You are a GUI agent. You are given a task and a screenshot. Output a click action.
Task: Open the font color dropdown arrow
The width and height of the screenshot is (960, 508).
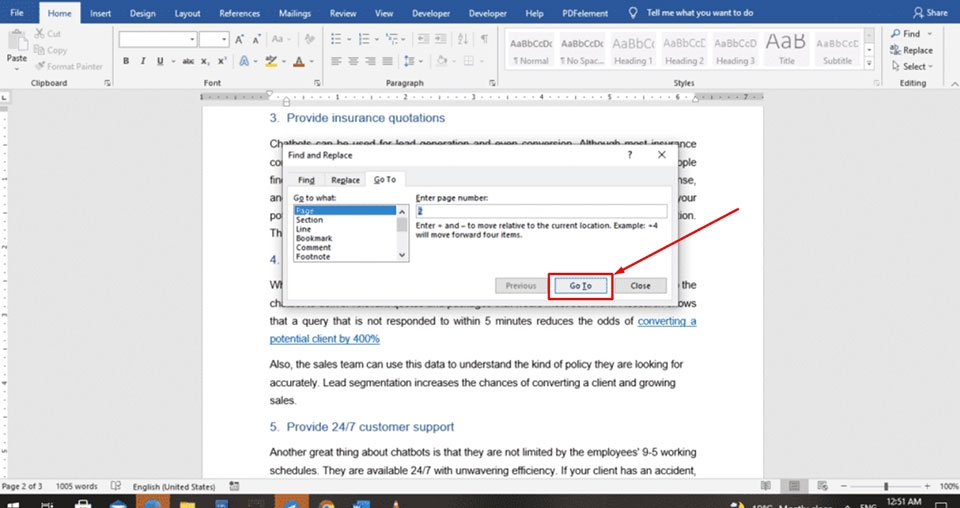312,61
